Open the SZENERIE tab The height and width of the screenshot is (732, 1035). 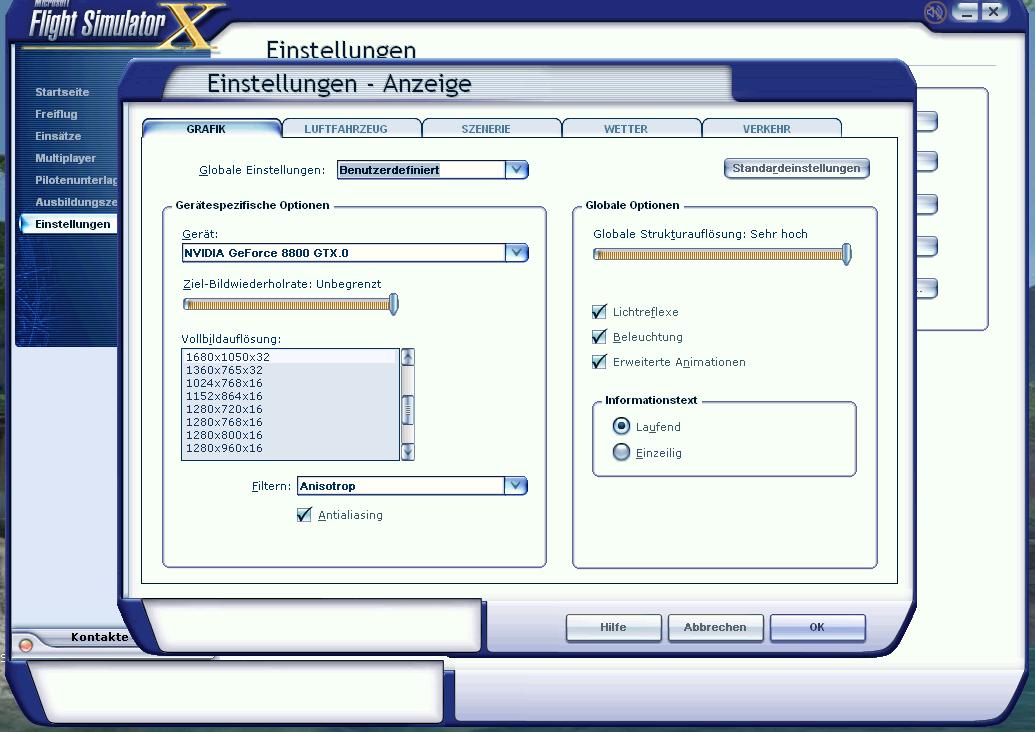(x=486, y=129)
